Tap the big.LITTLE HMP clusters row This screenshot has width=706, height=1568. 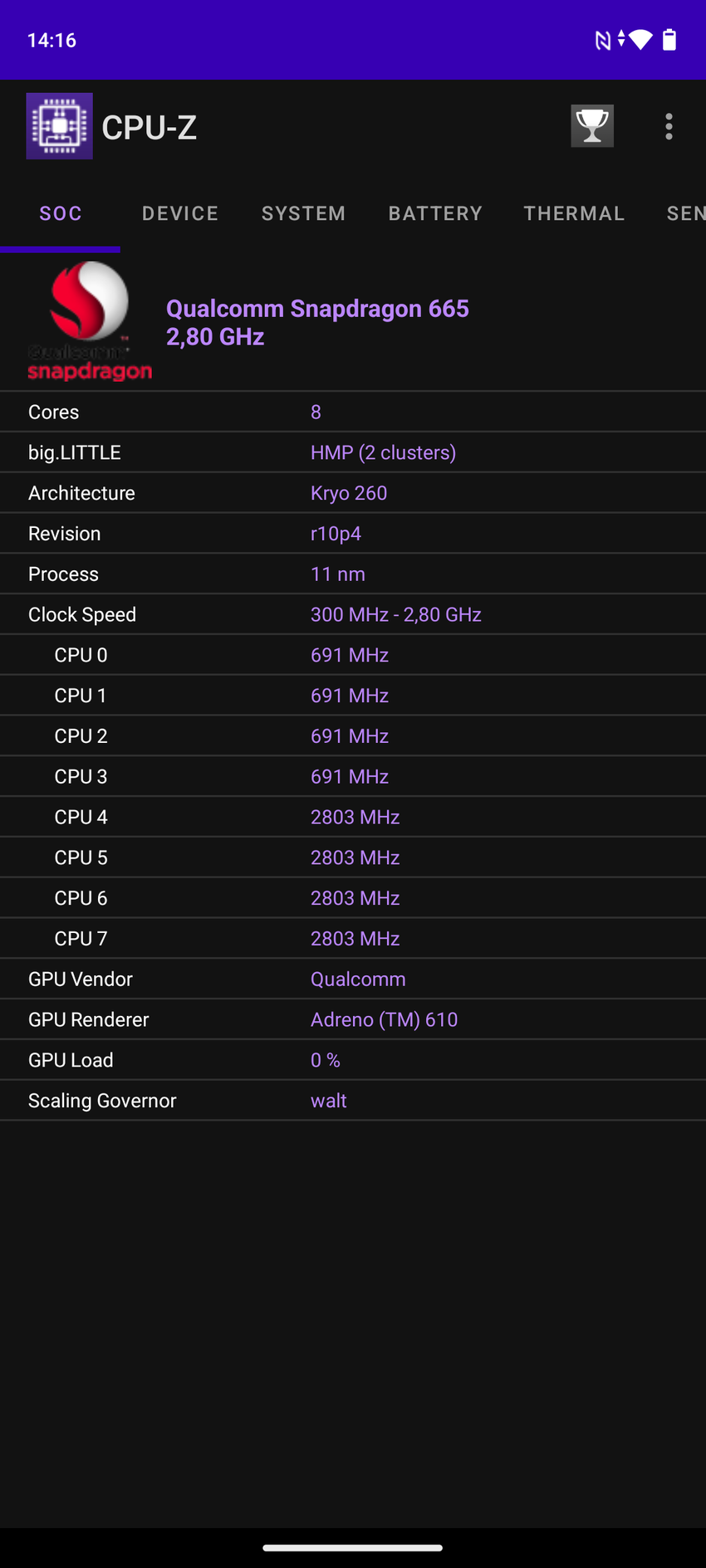[353, 452]
